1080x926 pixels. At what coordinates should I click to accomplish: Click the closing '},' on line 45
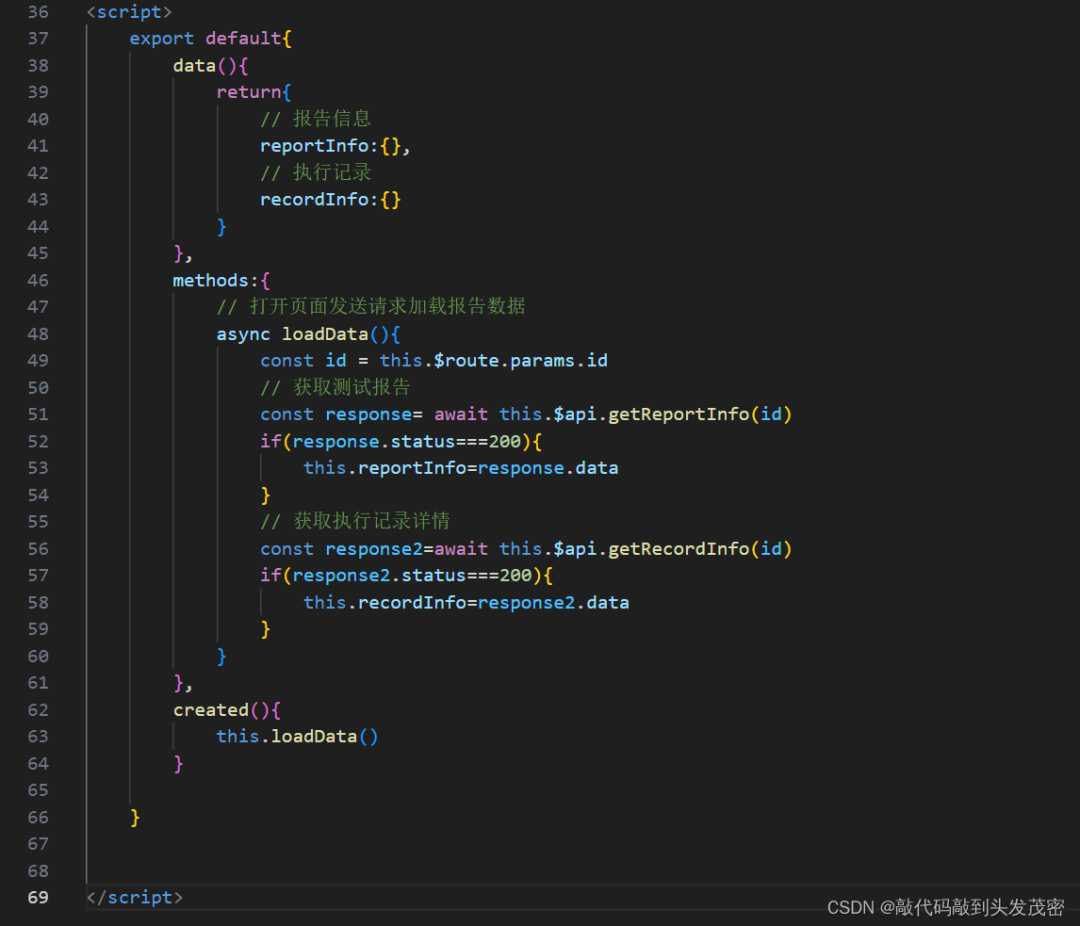[x=183, y=254]
